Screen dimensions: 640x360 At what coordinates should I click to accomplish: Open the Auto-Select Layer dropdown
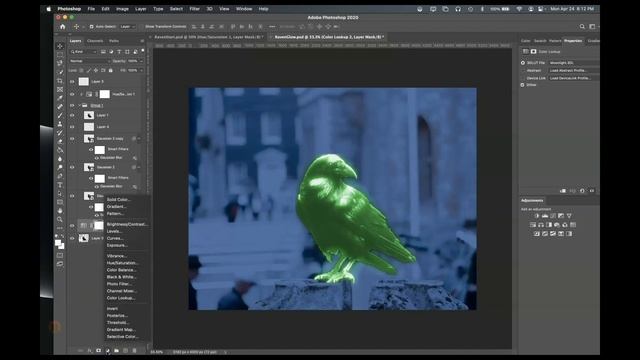point(127,27)
